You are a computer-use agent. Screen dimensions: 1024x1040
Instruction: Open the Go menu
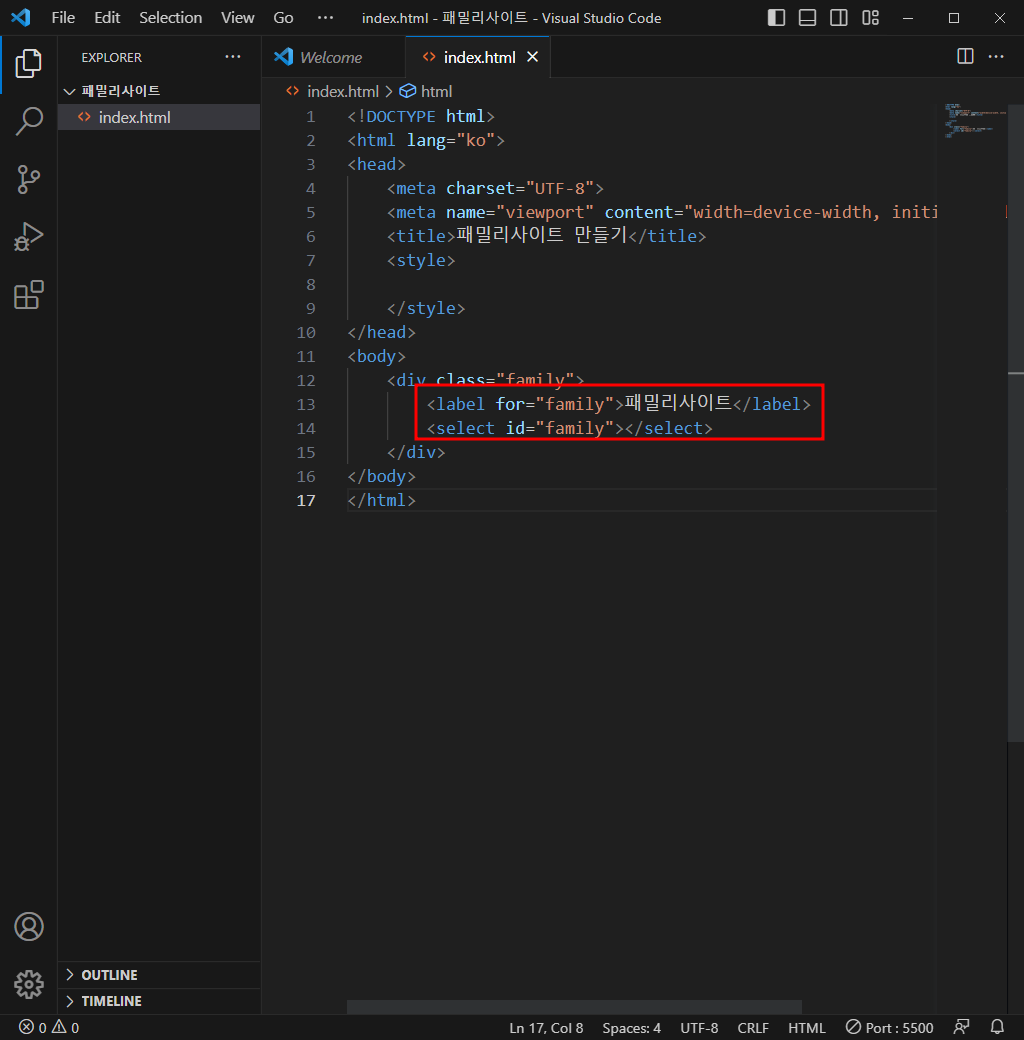pos(283,18)
